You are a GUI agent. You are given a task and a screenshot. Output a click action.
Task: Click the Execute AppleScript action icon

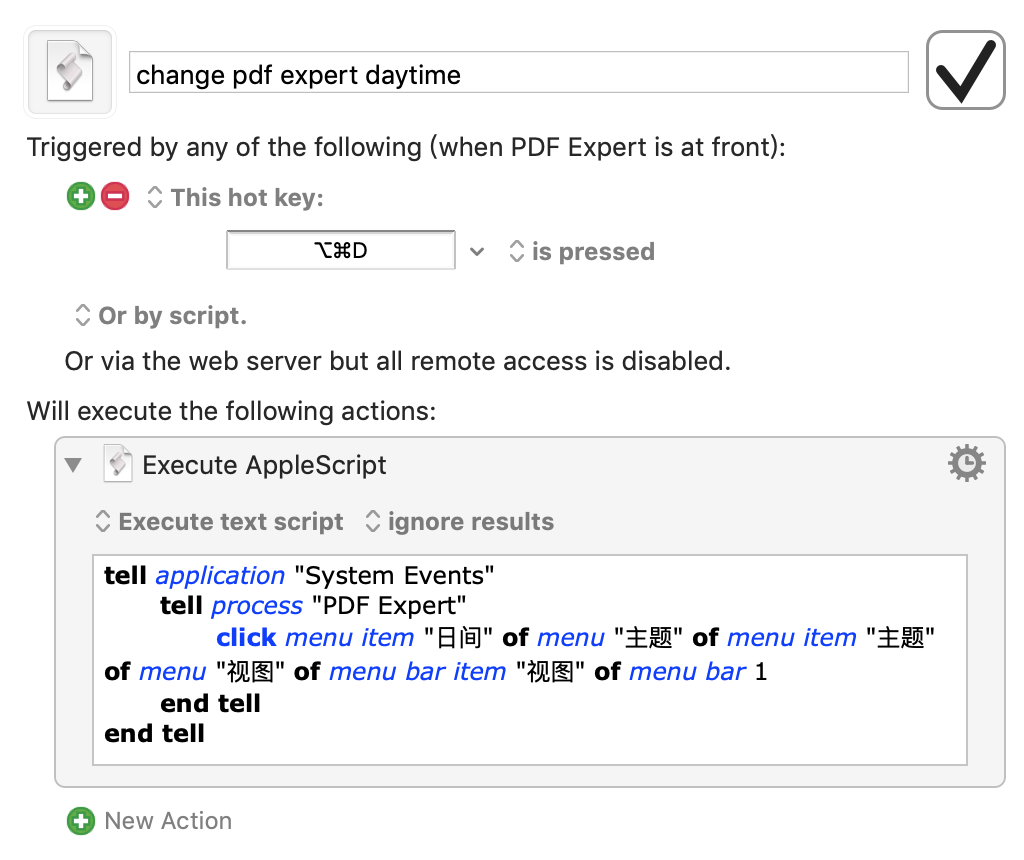point(118,465)
